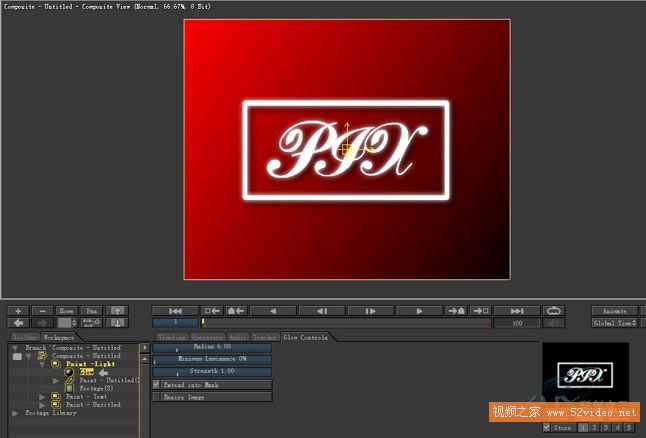Screen dimensions: 646x438
Task: Select the Workspace tab
Action: [59, 337]
